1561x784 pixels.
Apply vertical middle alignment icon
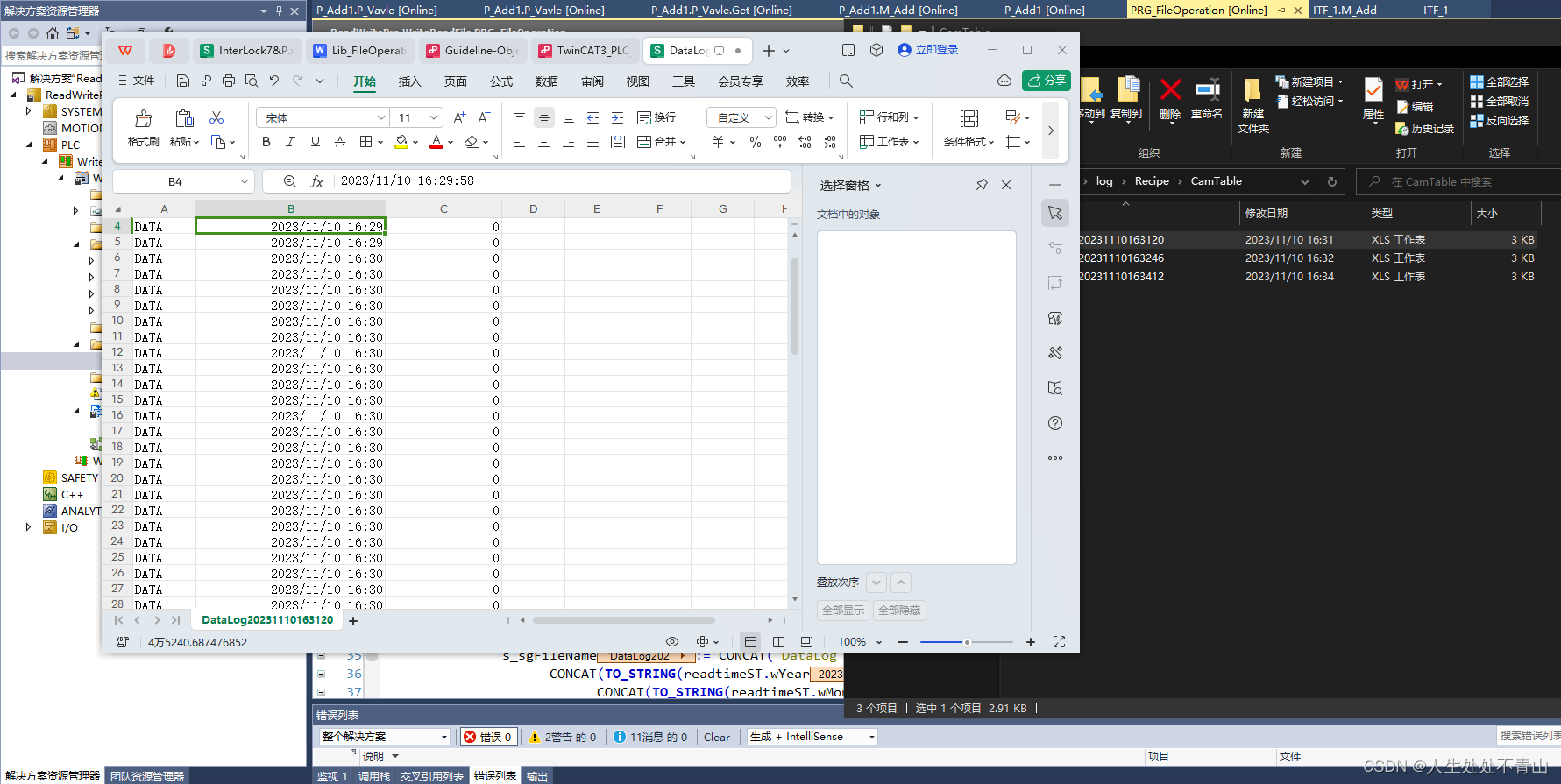click(543, 117)
